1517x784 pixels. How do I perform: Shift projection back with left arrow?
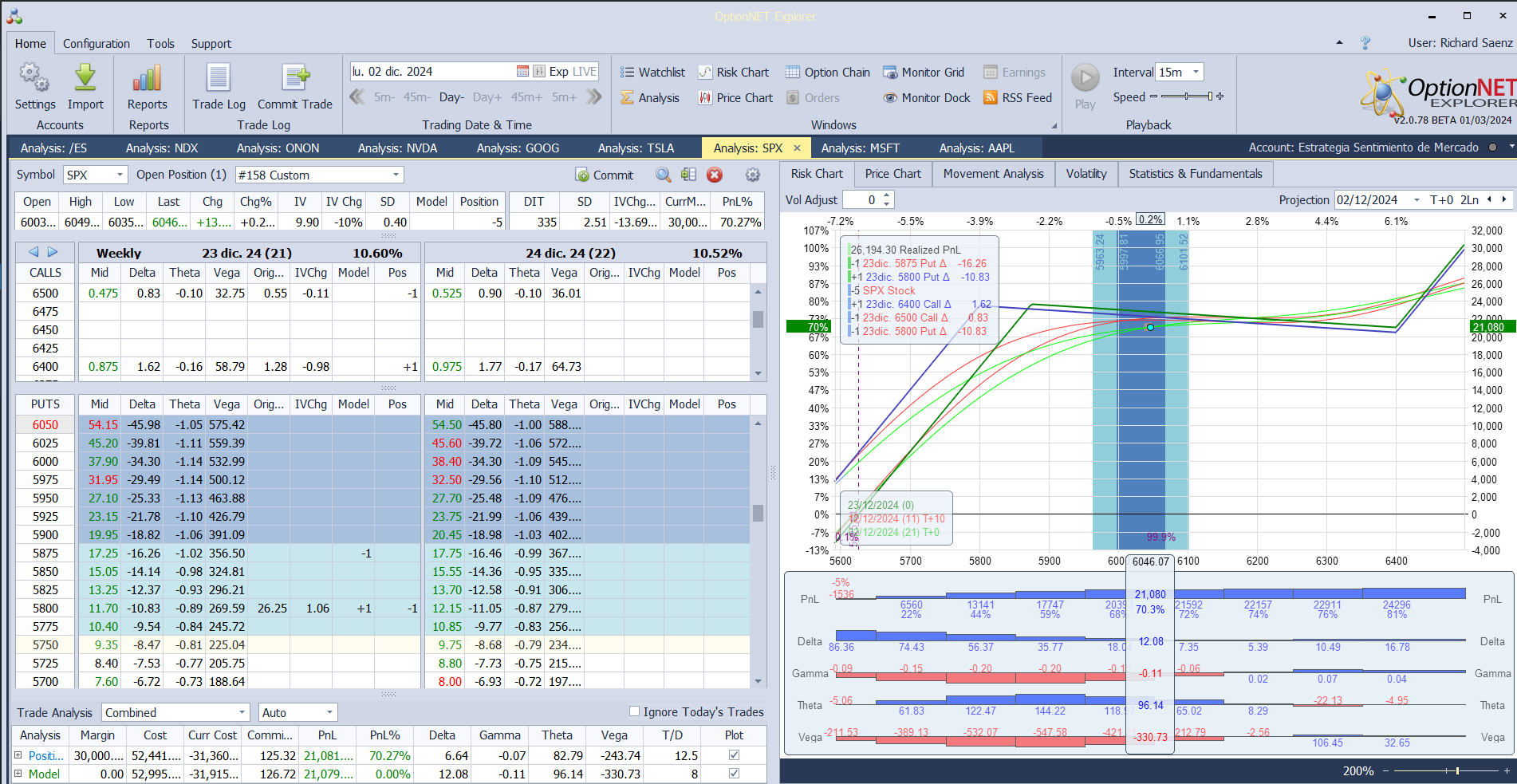1488,199
